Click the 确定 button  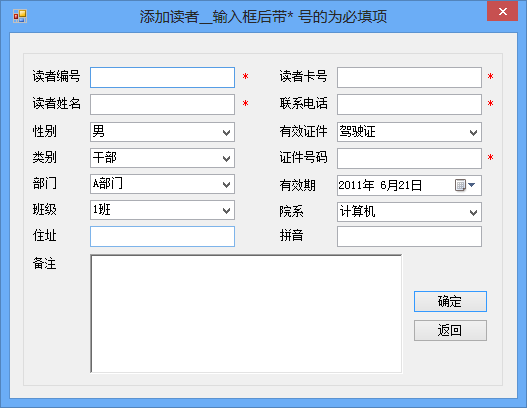[x=450, y=301]
